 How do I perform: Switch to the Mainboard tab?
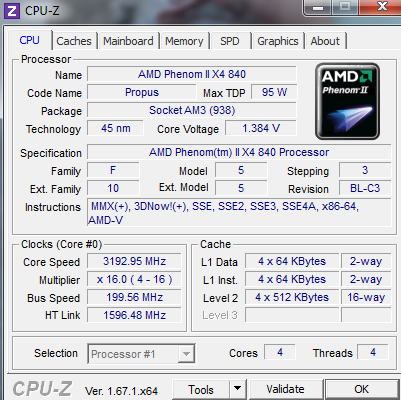coord(128,41)
